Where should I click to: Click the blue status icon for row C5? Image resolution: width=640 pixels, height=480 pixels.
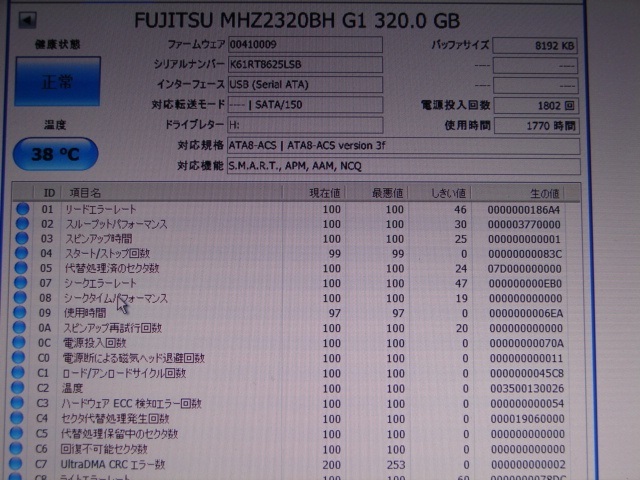(x=17, y=433)
